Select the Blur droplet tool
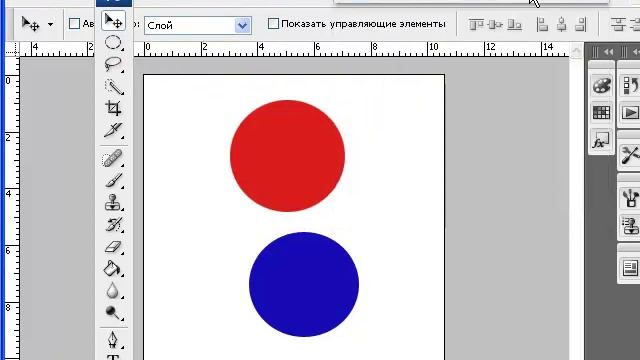The image size is (640, 360). (x=113, y=291)
